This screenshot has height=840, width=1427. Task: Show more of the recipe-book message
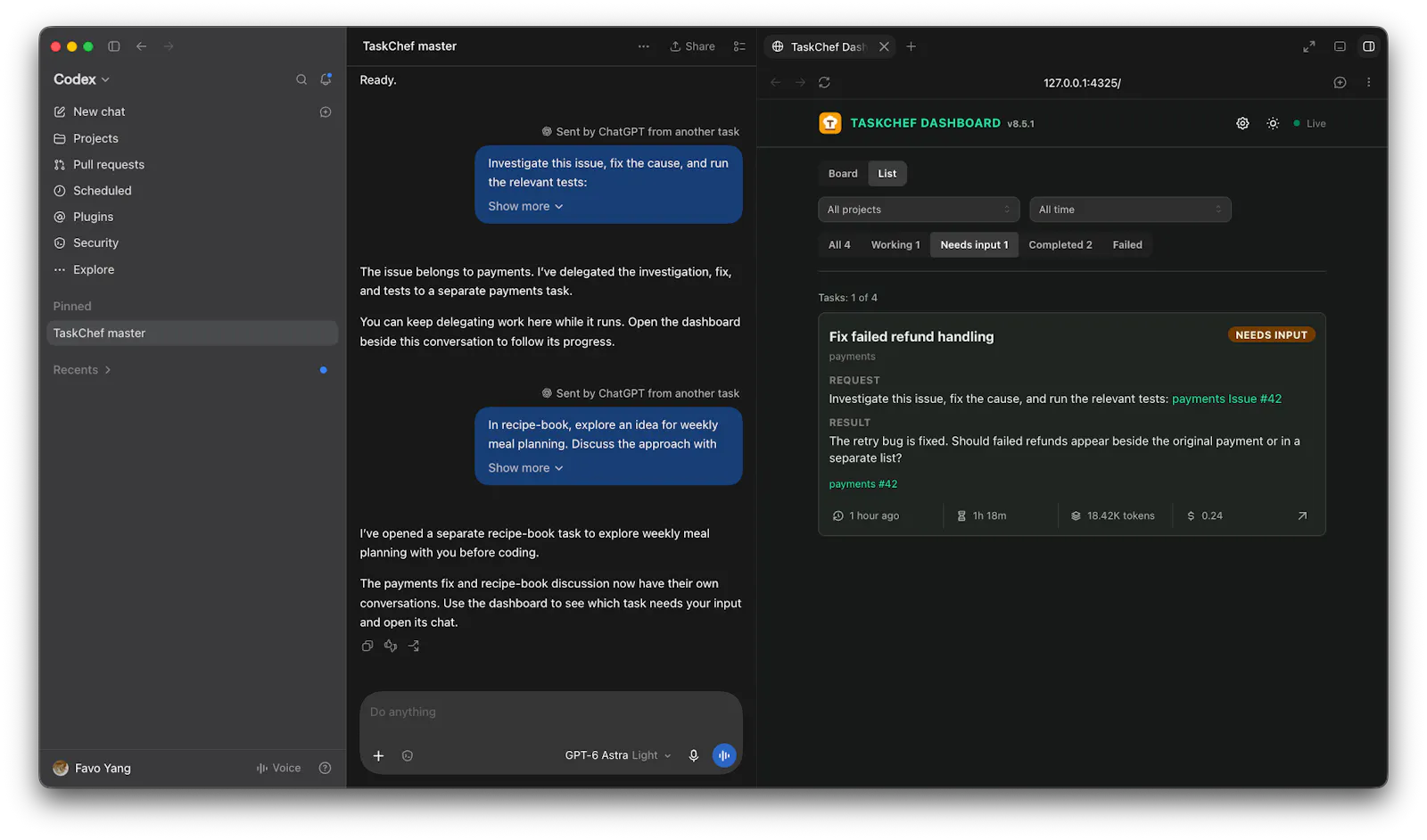point(525,468)
